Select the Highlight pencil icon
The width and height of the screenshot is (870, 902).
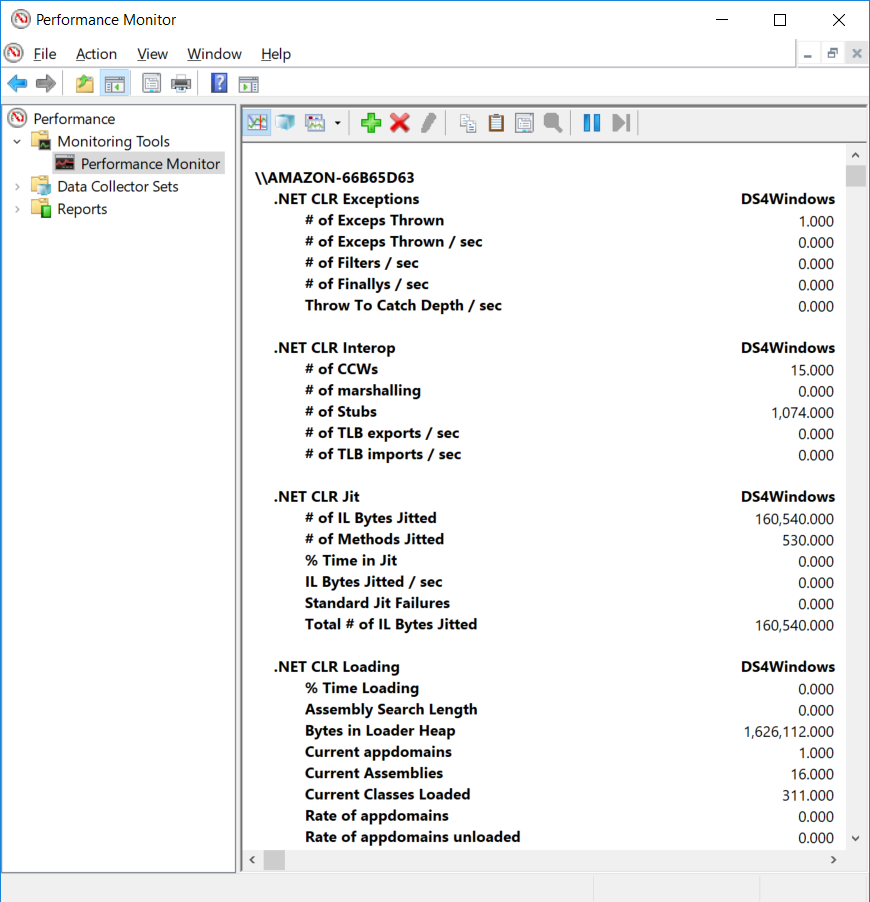tap(427, 122)
